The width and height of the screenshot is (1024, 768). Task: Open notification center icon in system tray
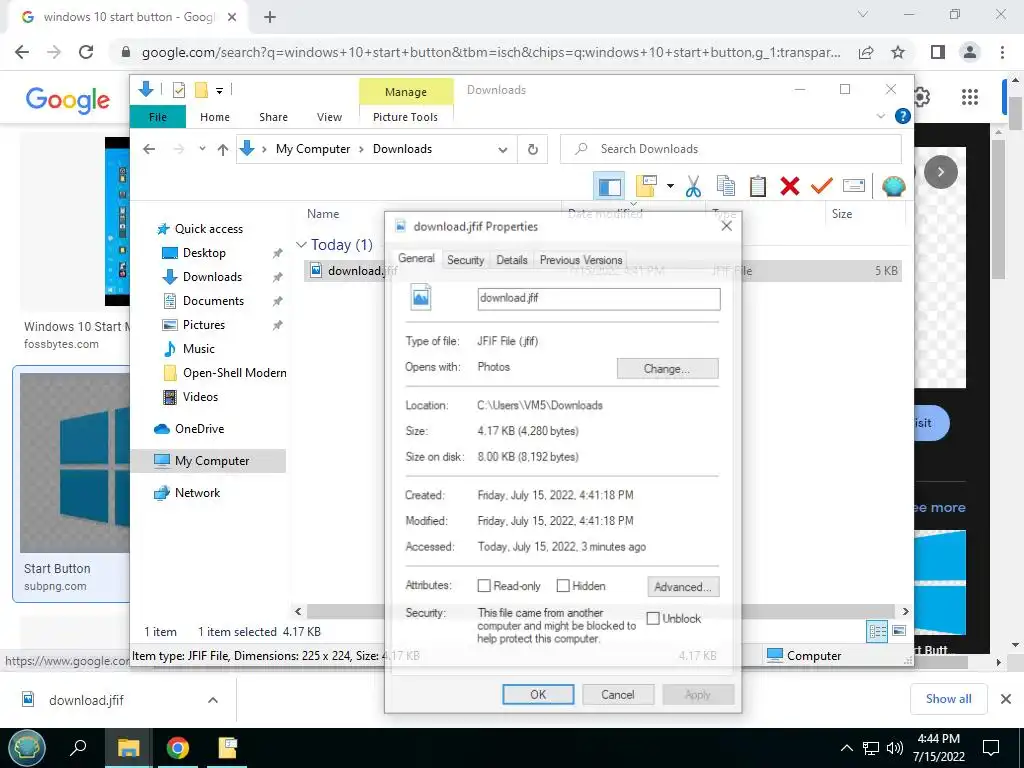click(991, 748)
